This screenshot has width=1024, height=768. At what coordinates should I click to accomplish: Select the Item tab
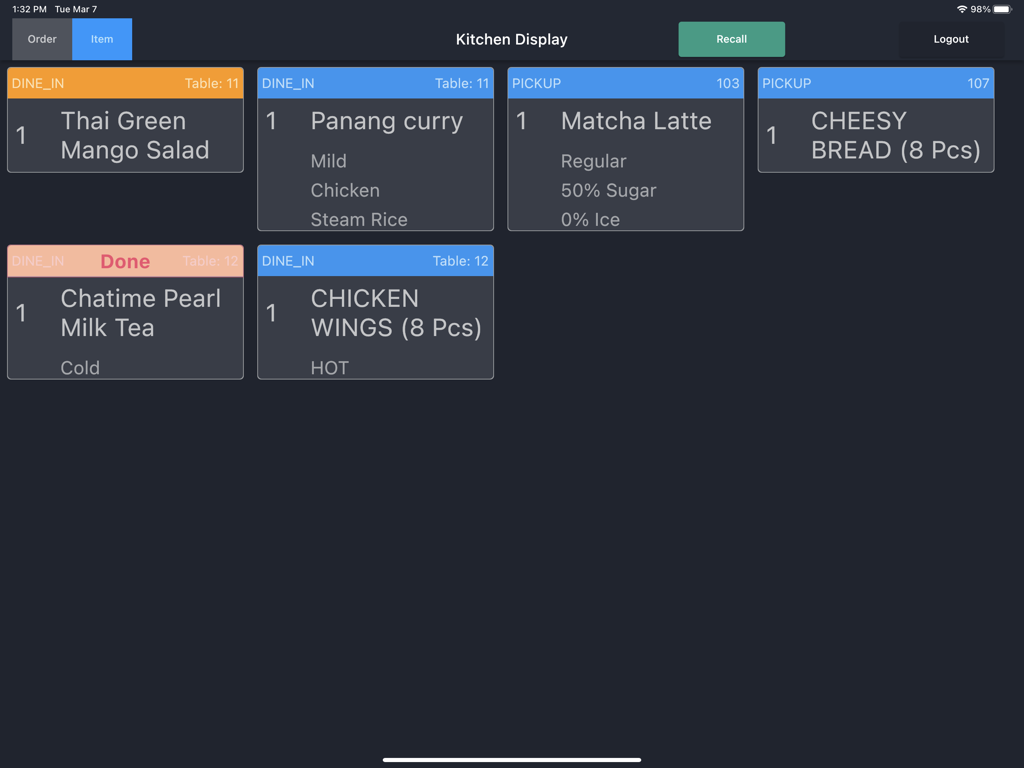(x=101, y=39)
